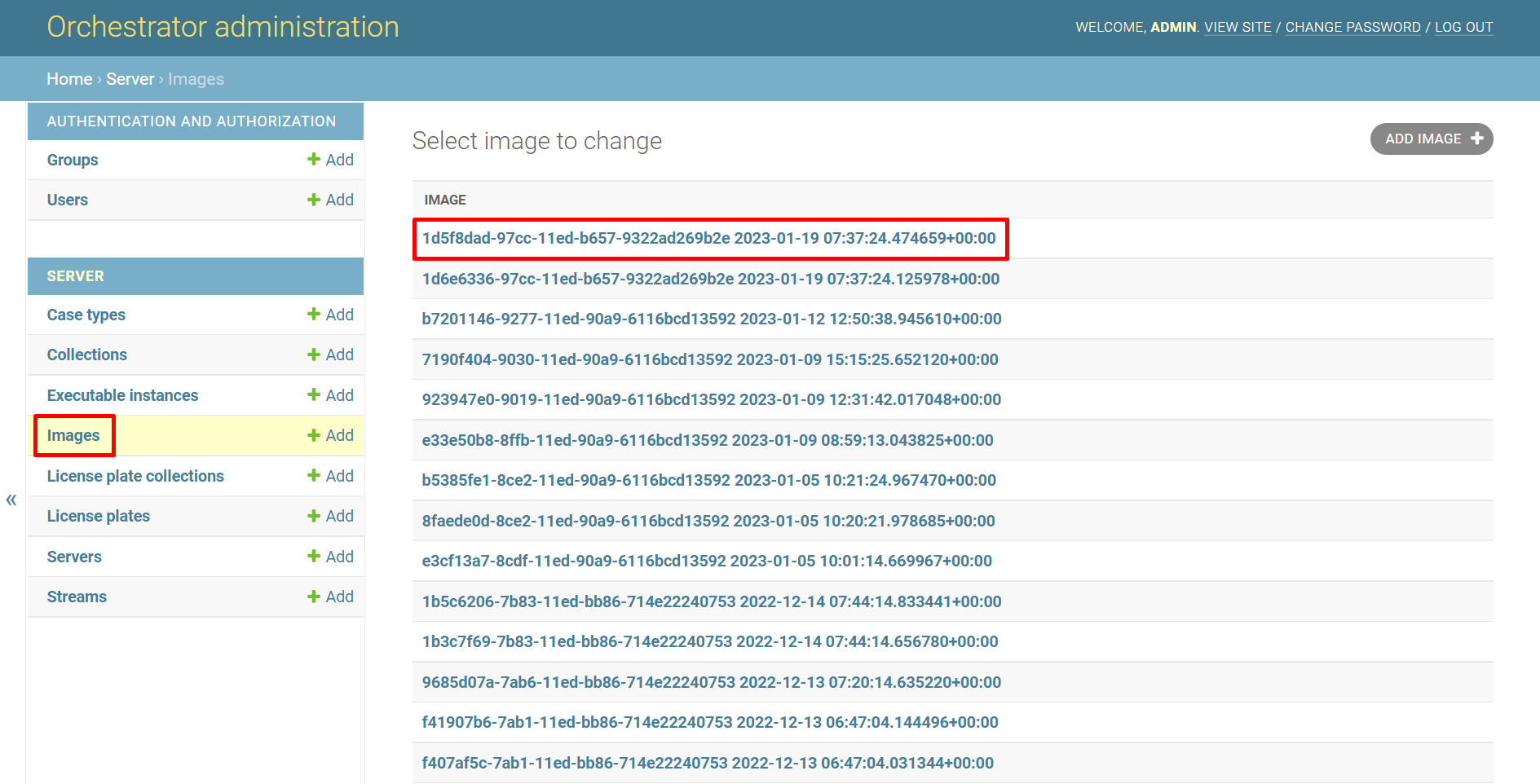Open the CHANGE PASSWORD link

coord(1352,27)
